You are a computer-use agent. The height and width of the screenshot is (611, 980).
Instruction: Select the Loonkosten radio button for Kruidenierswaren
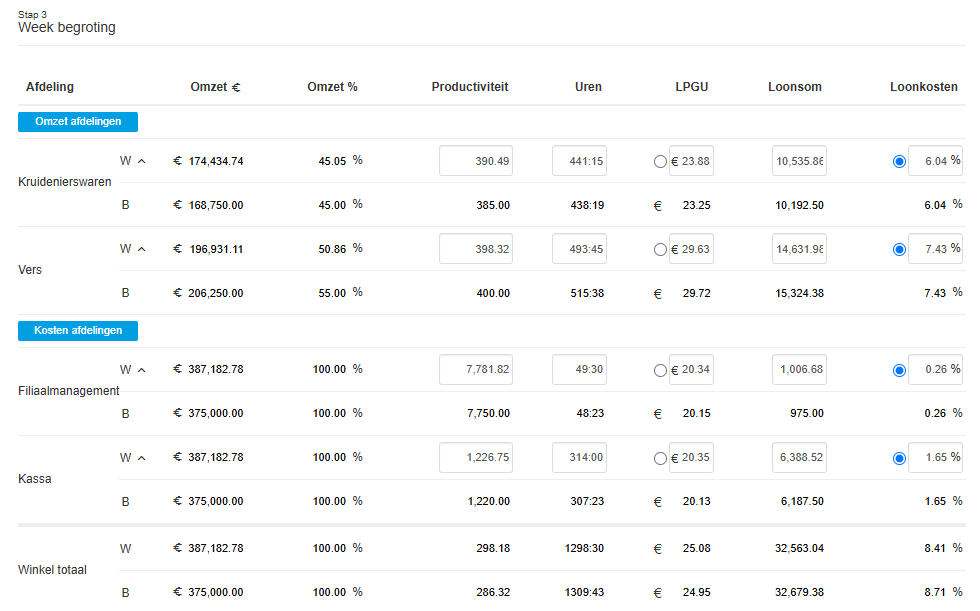point(899,161)
